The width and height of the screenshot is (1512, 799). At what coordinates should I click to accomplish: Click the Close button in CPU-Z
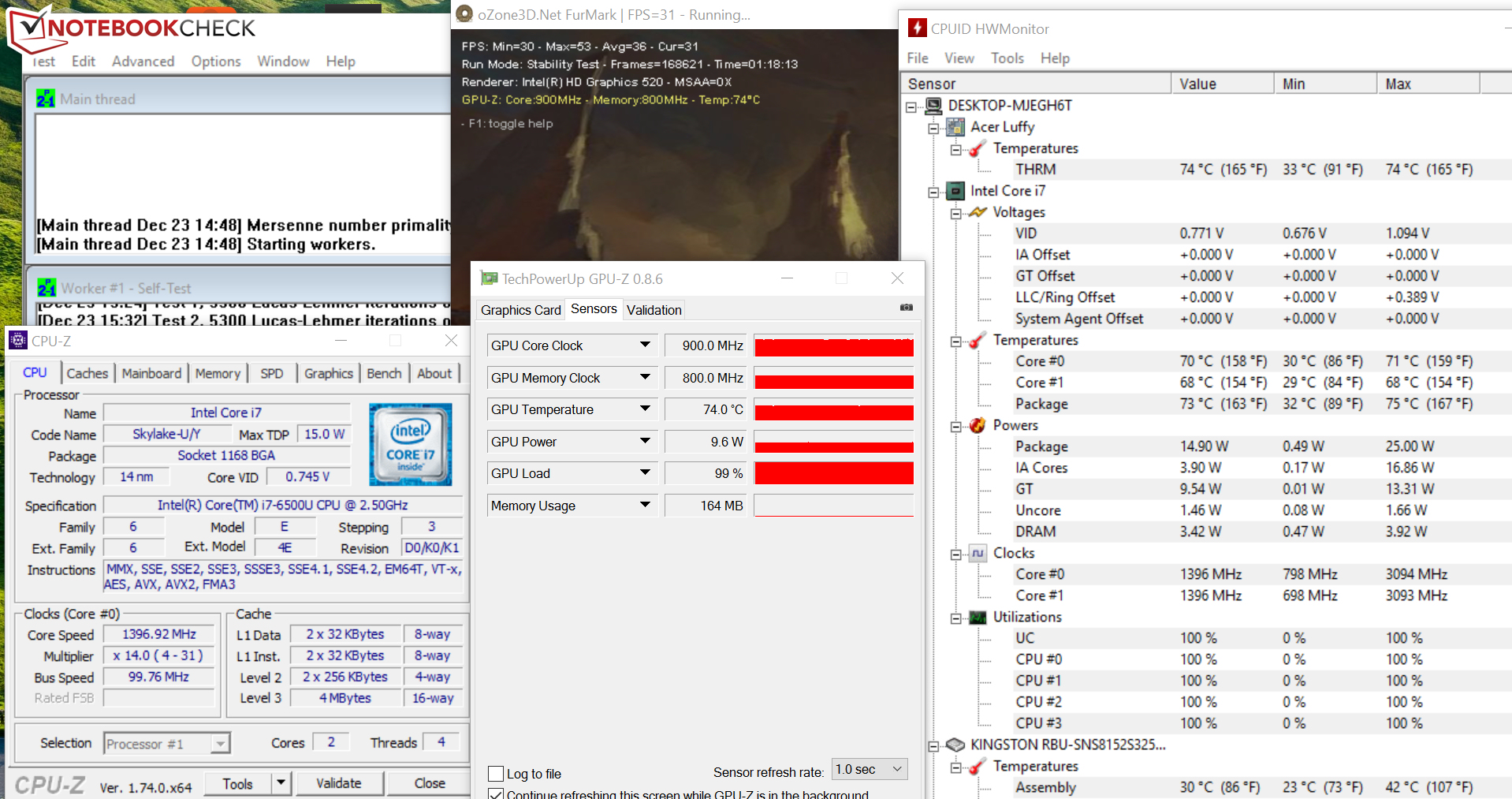click(430, 783)
